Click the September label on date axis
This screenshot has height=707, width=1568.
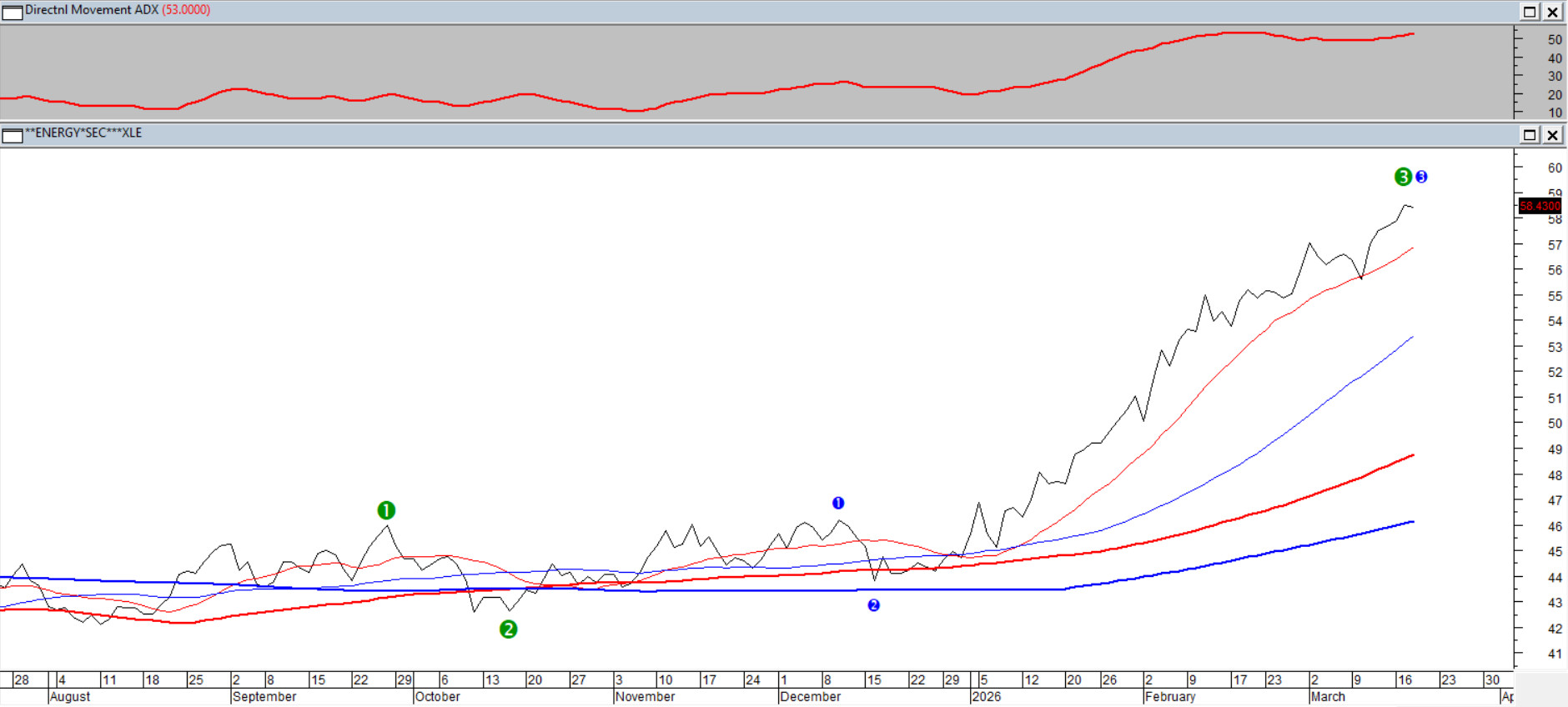[x=264, y=697]
